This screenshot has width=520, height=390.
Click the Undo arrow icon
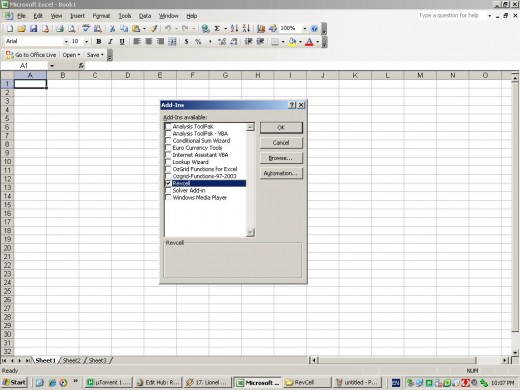pos(168,29)
